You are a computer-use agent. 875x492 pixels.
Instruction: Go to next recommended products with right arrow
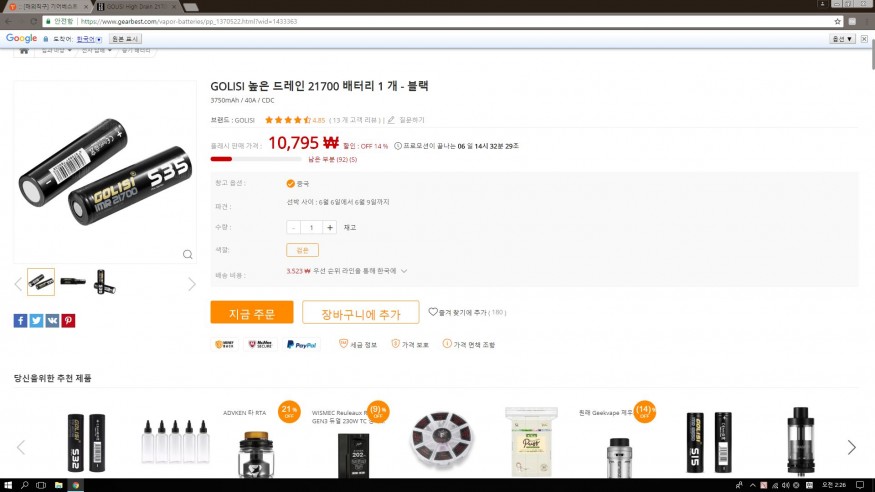point(852,447)
